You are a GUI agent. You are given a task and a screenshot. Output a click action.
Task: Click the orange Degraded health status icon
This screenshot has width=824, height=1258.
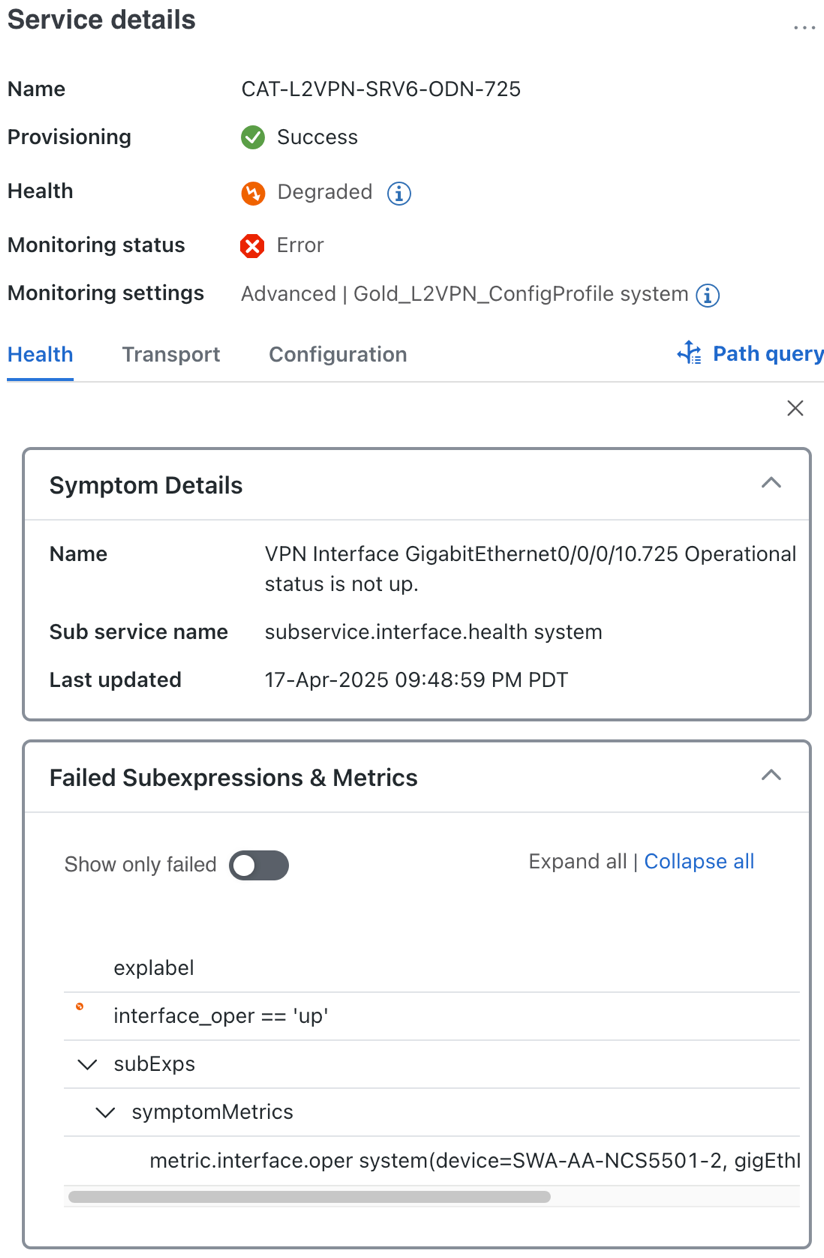253,193
